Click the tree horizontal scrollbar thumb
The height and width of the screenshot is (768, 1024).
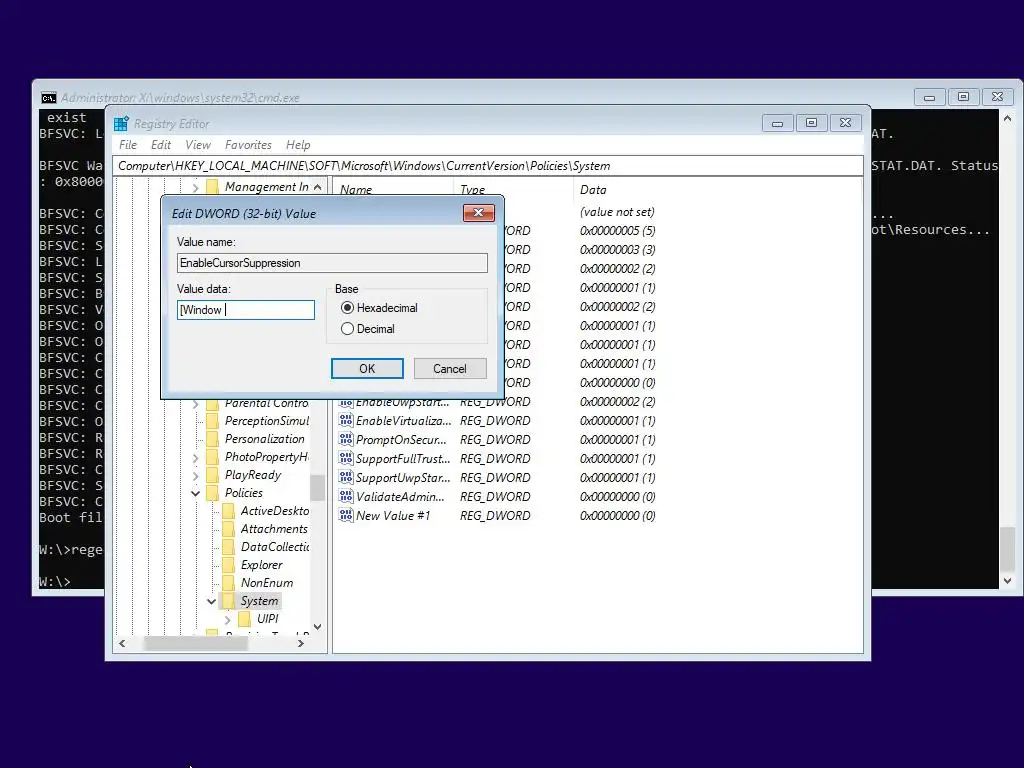[195, 643]
